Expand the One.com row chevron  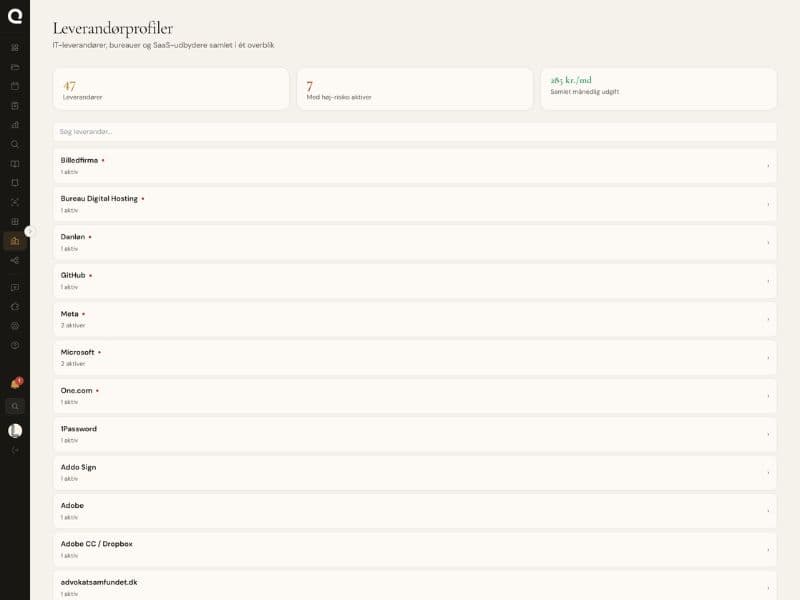pyautogui.click(x=768, y=396)
